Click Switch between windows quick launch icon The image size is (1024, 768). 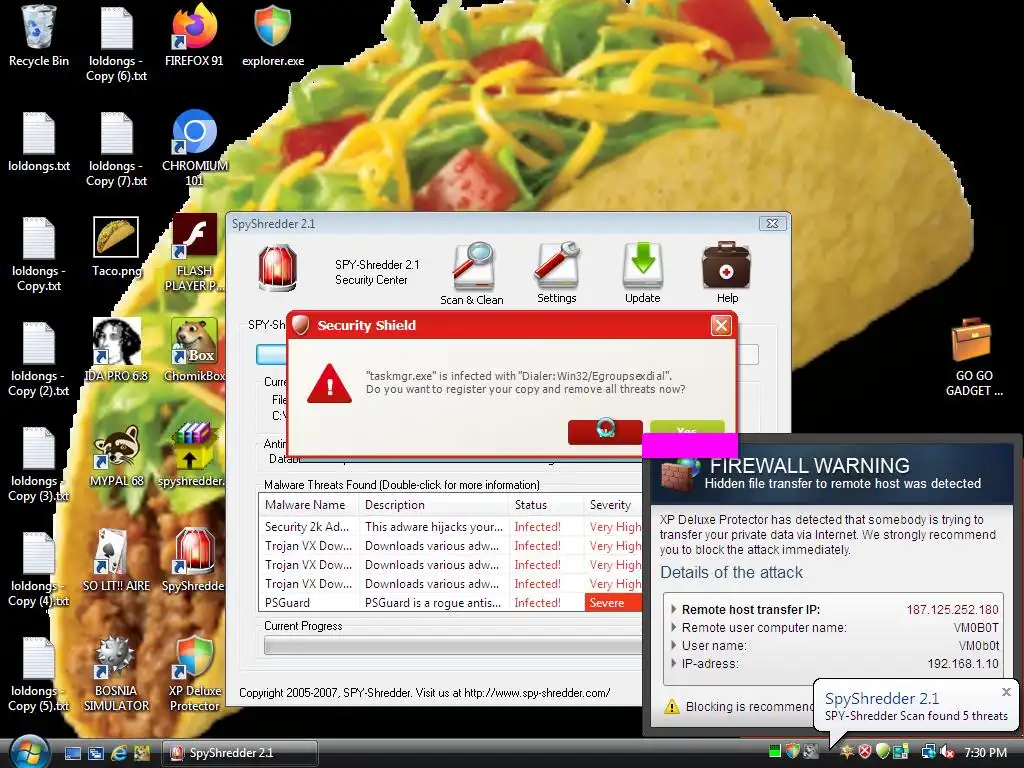[95, 753]
